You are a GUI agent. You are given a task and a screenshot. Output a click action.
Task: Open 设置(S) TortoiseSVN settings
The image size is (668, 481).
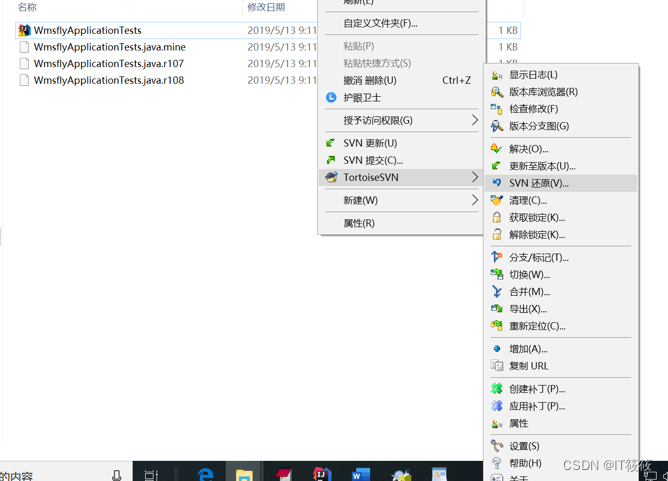[x=561, y=446]
